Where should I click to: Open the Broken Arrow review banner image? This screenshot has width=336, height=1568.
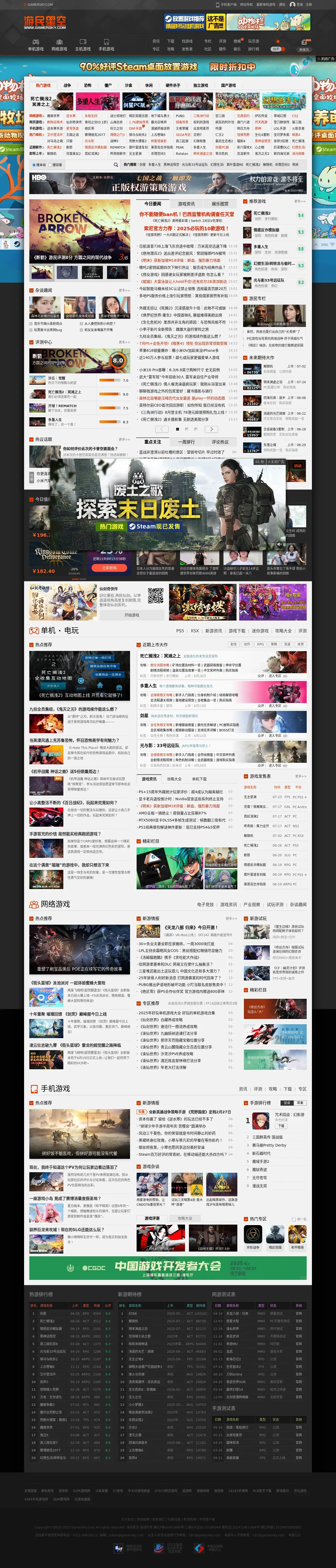click(80, 231)
